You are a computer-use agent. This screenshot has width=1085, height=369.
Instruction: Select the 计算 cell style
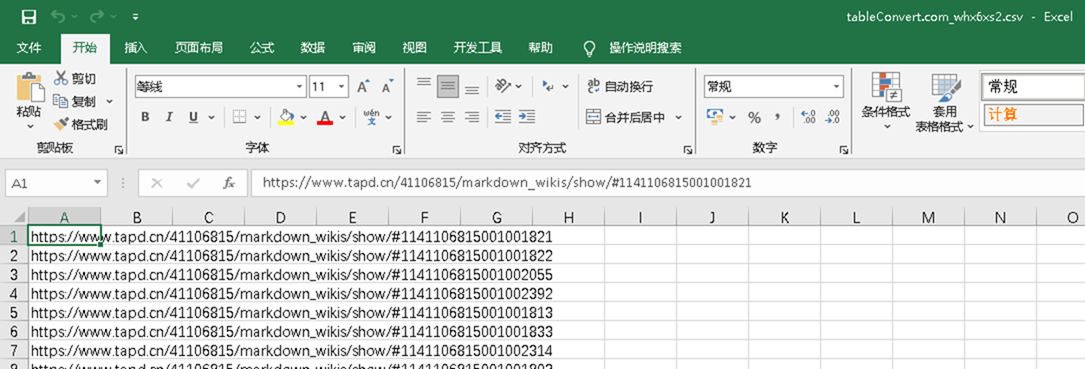coord(1033,114)
